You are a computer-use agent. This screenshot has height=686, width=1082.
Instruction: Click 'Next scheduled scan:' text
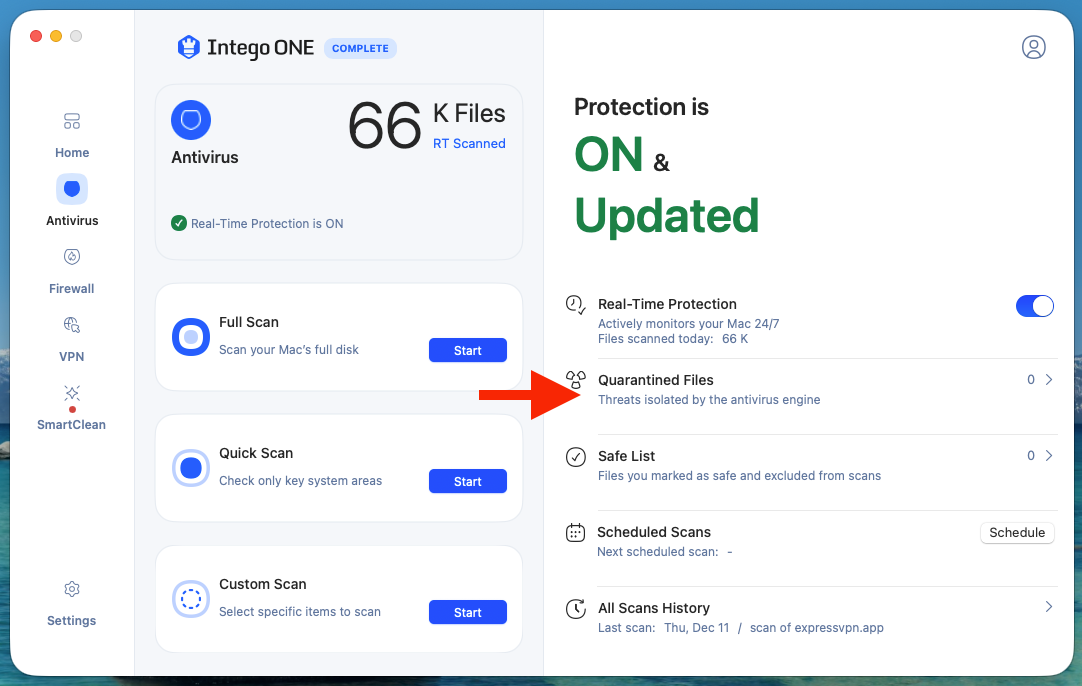pos(658,552)
